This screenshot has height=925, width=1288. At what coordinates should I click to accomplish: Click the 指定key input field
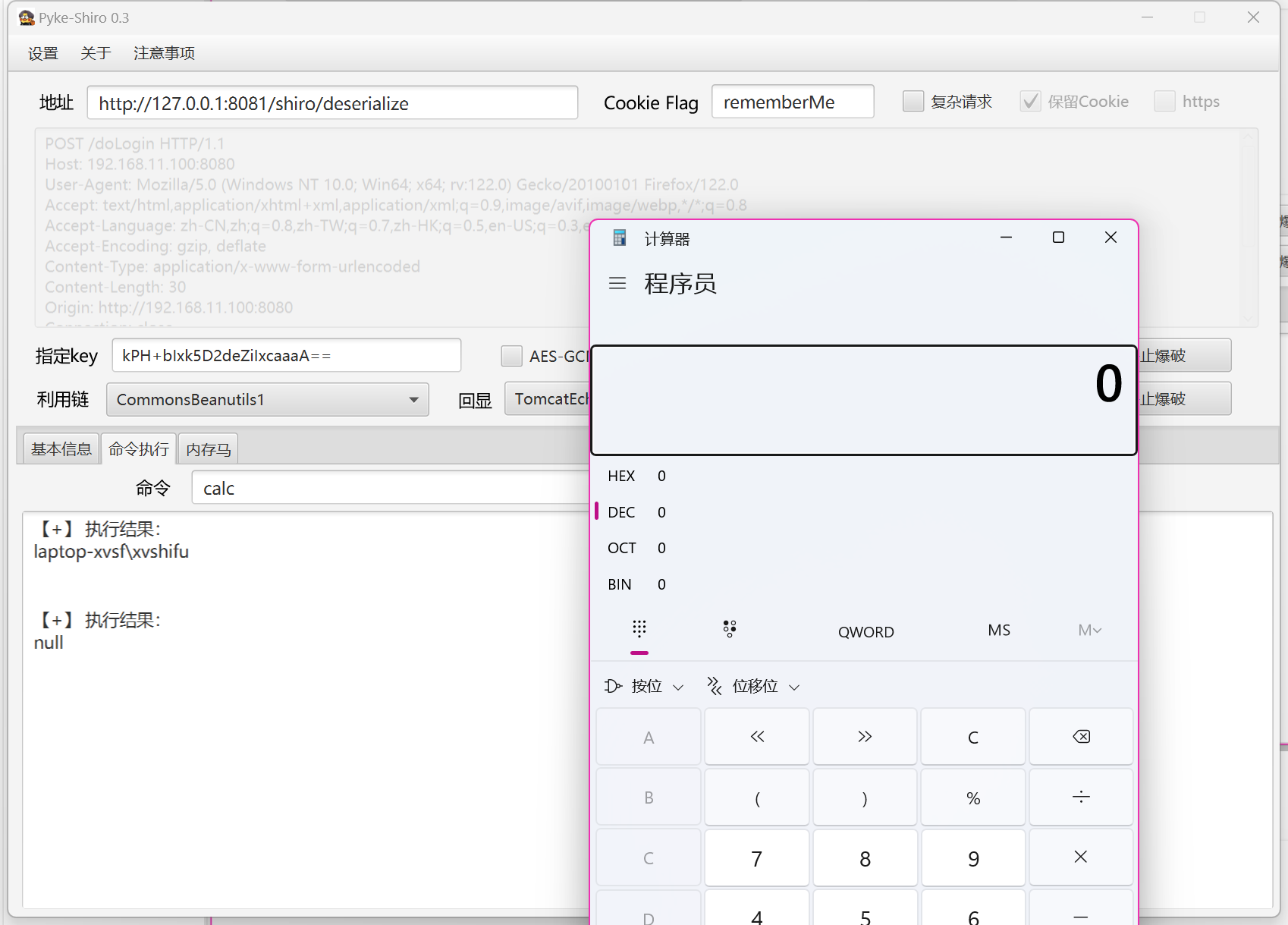tap(287, 355)
